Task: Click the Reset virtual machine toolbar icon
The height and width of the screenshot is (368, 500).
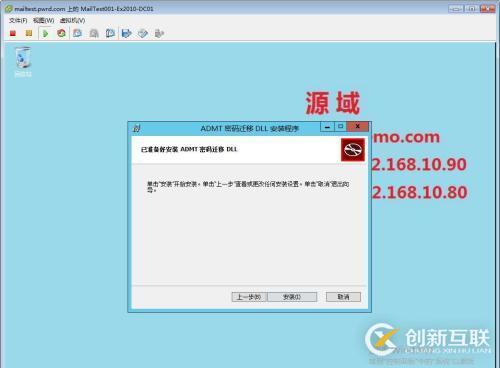Action: [x=61, y=33]
